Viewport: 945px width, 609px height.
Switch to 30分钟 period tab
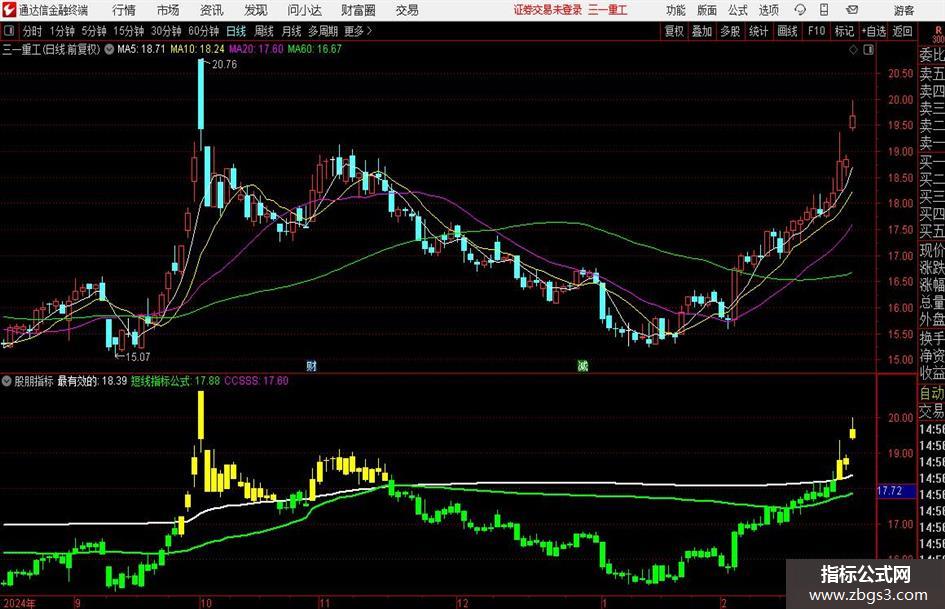pyautogui.click(x=166, y=31)
